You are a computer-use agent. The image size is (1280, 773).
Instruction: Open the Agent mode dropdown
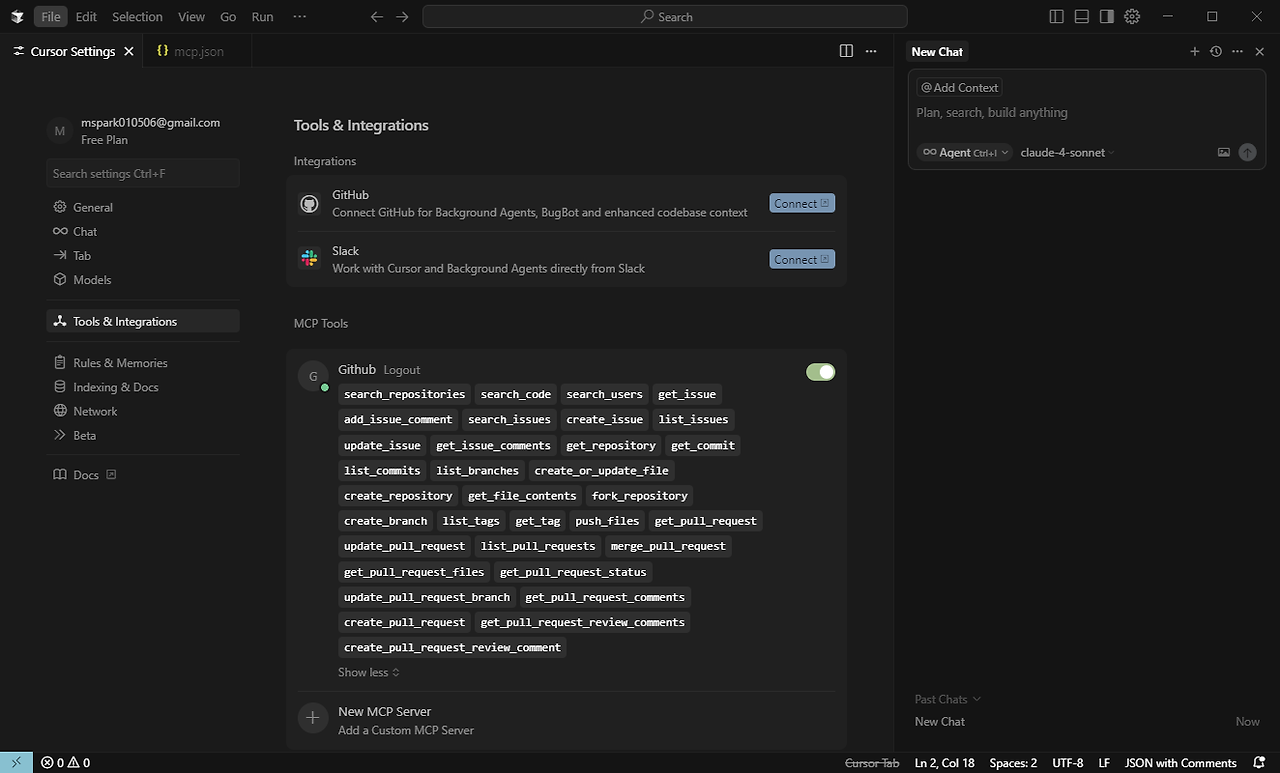point(964,152)
